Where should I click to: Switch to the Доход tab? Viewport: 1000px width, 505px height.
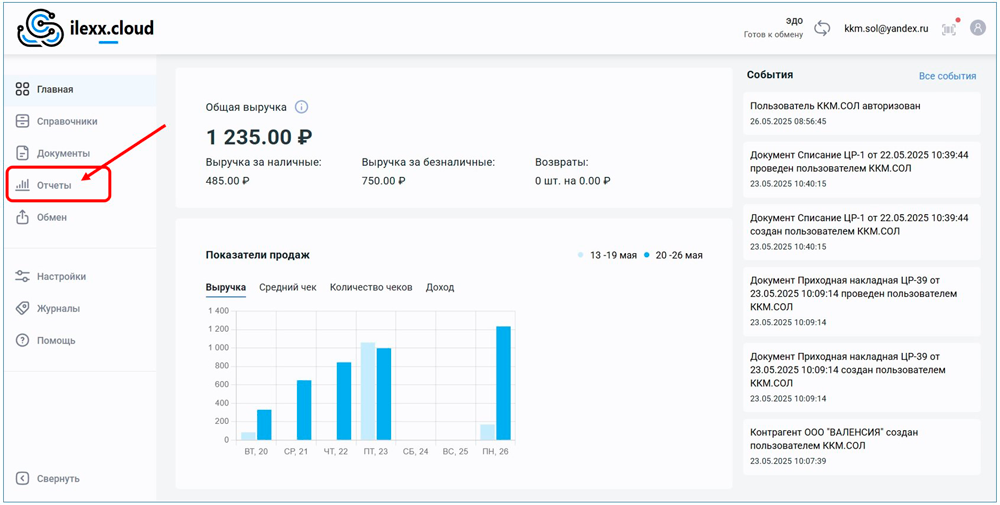coord(439,287)
